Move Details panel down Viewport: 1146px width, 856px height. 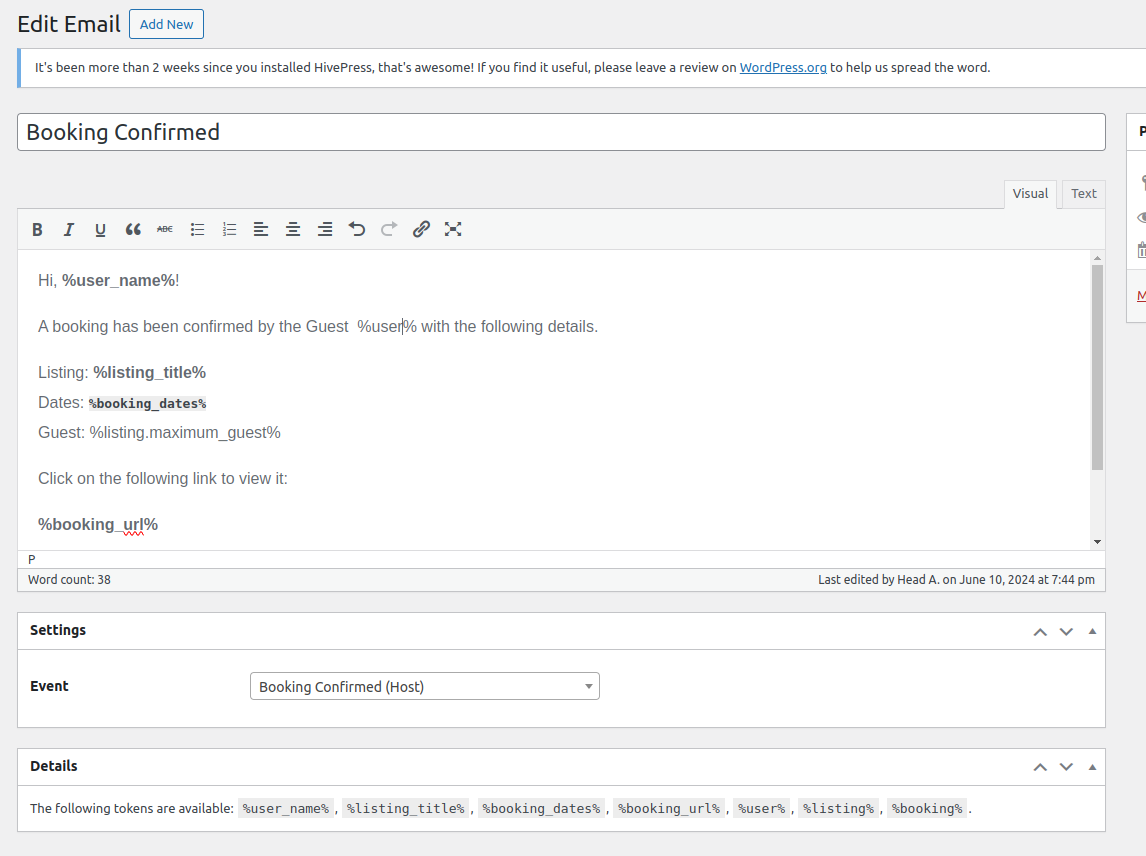(x=1066, y=767)
